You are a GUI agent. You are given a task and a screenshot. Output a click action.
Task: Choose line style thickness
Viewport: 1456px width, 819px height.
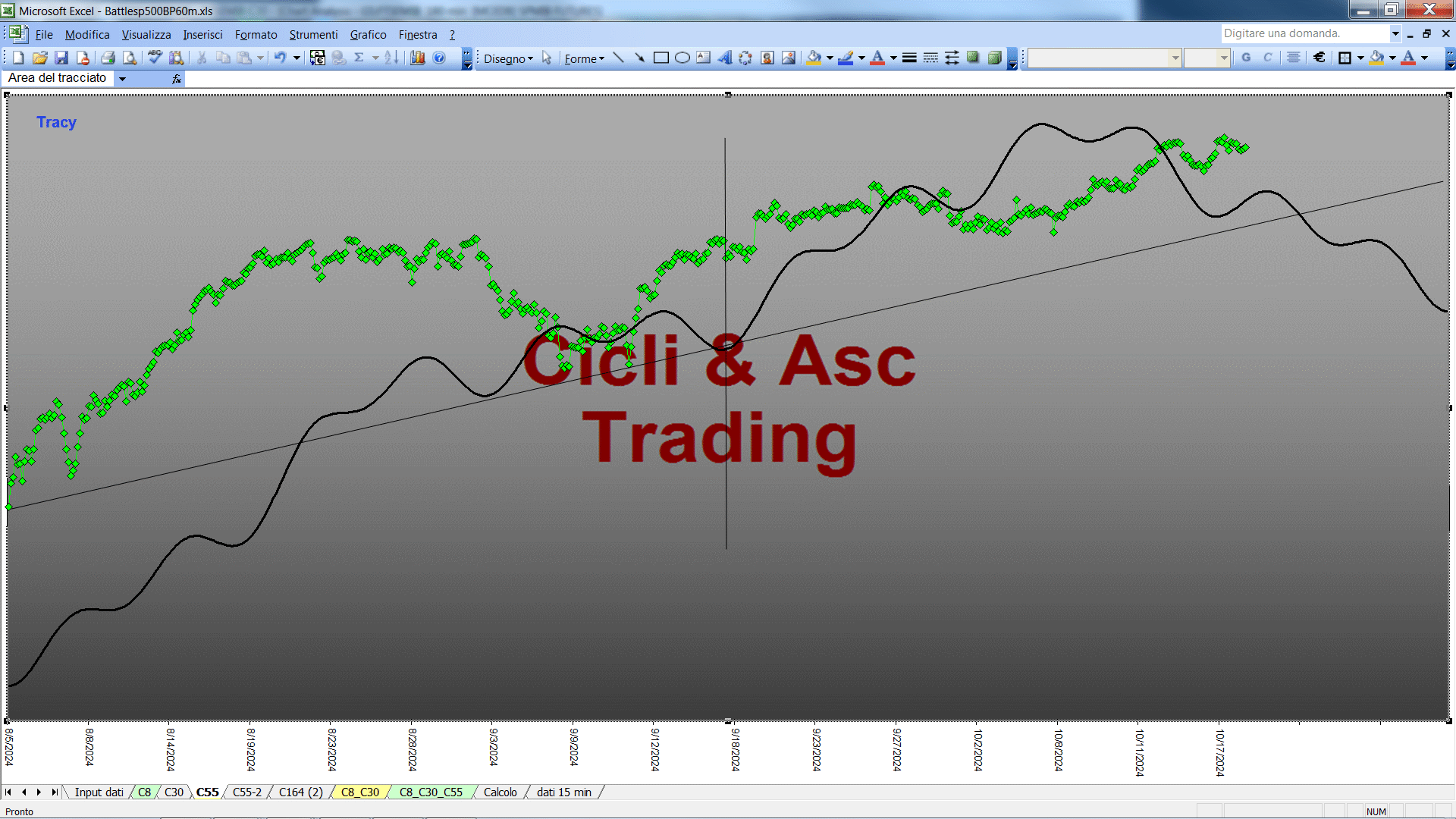click(x=909, y=58)
